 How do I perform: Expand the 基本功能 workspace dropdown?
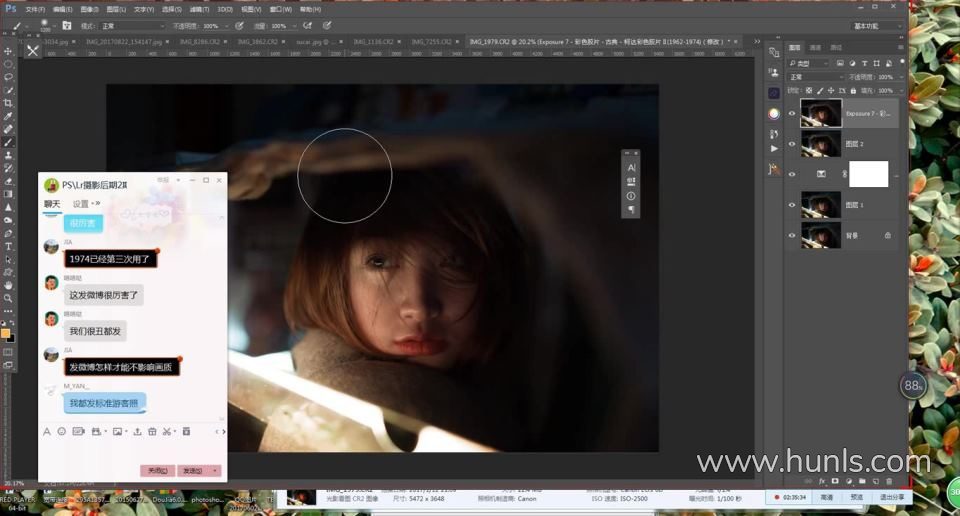[x=877, y=26]
